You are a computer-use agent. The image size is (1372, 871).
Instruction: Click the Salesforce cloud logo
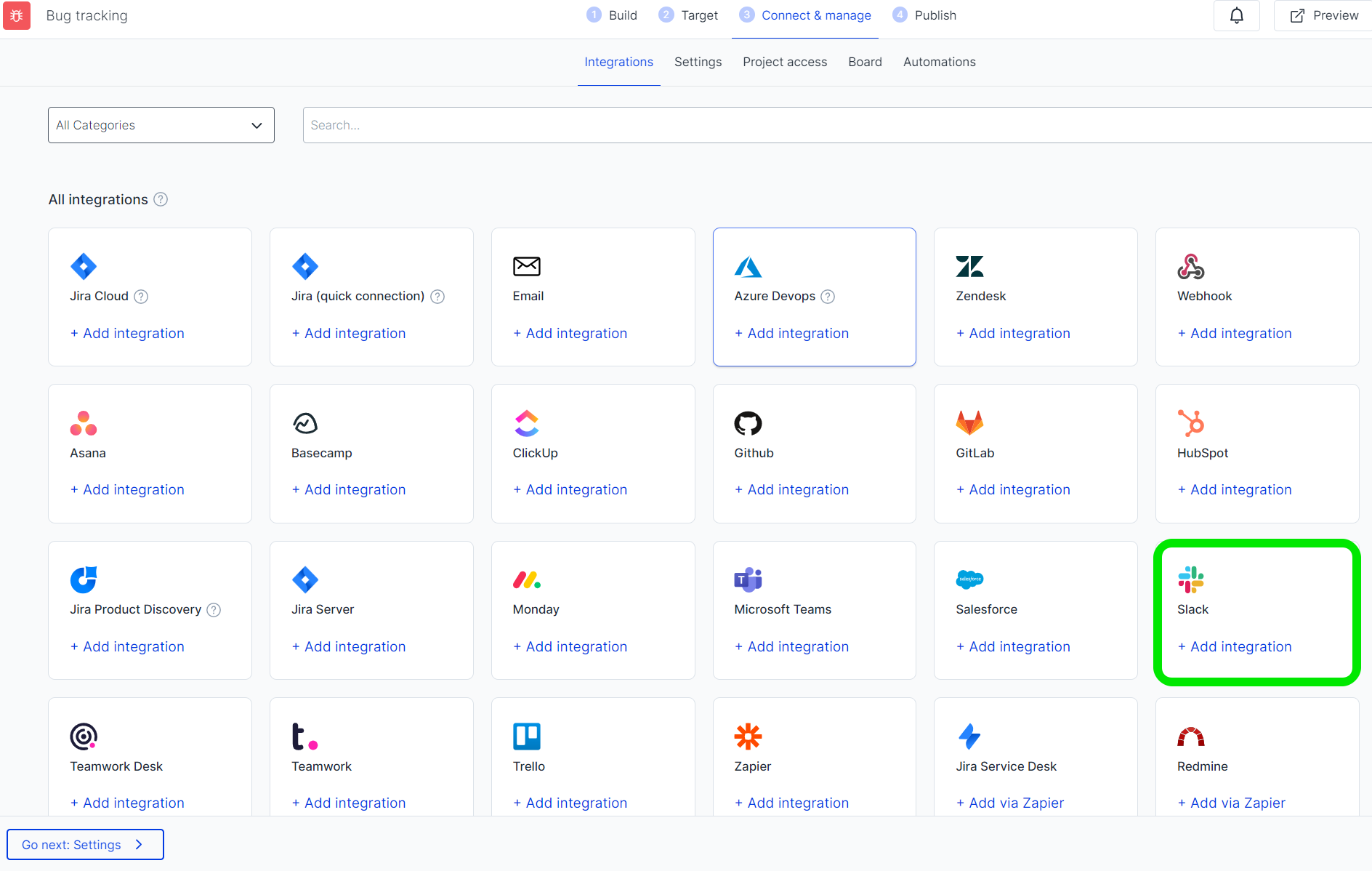pos(969,579)
